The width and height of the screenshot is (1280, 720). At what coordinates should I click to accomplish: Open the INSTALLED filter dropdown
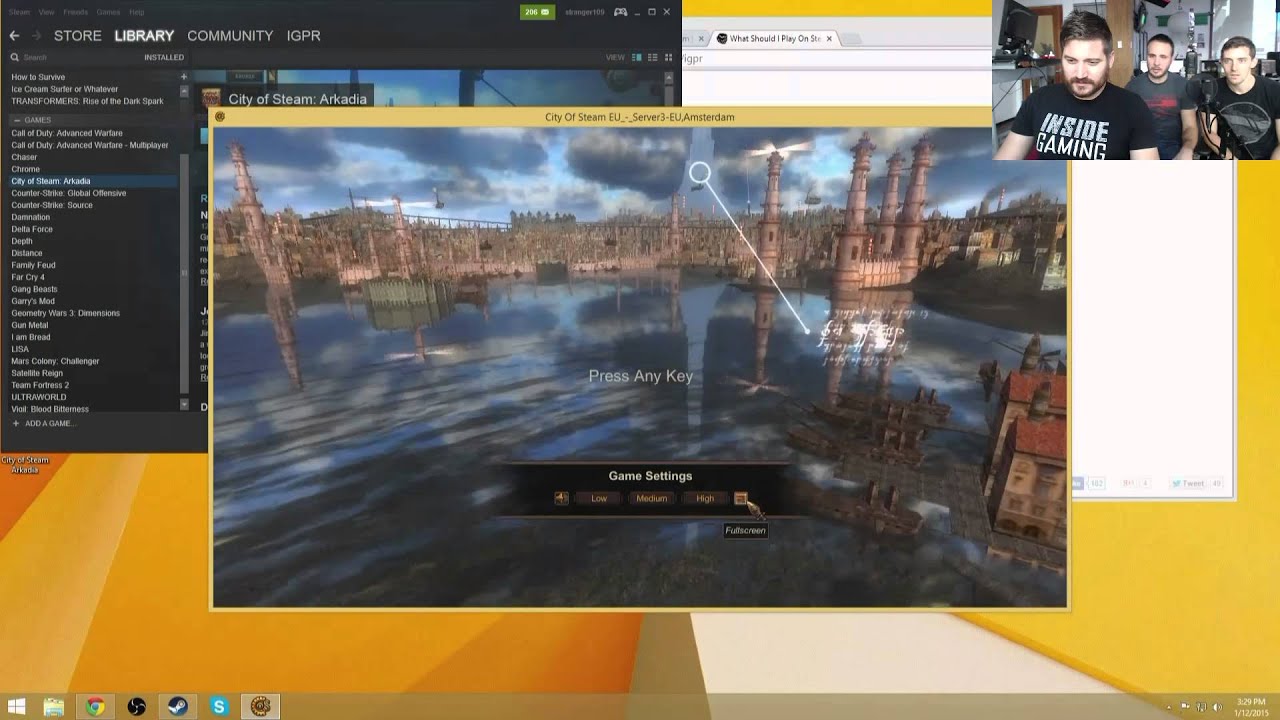164,57
